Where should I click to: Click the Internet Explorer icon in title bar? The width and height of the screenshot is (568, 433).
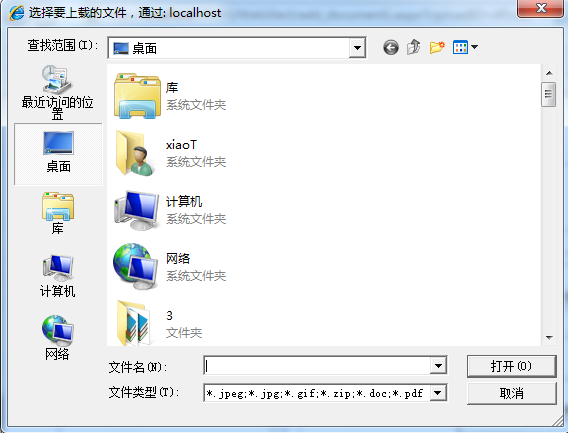(x=17, y=13)
